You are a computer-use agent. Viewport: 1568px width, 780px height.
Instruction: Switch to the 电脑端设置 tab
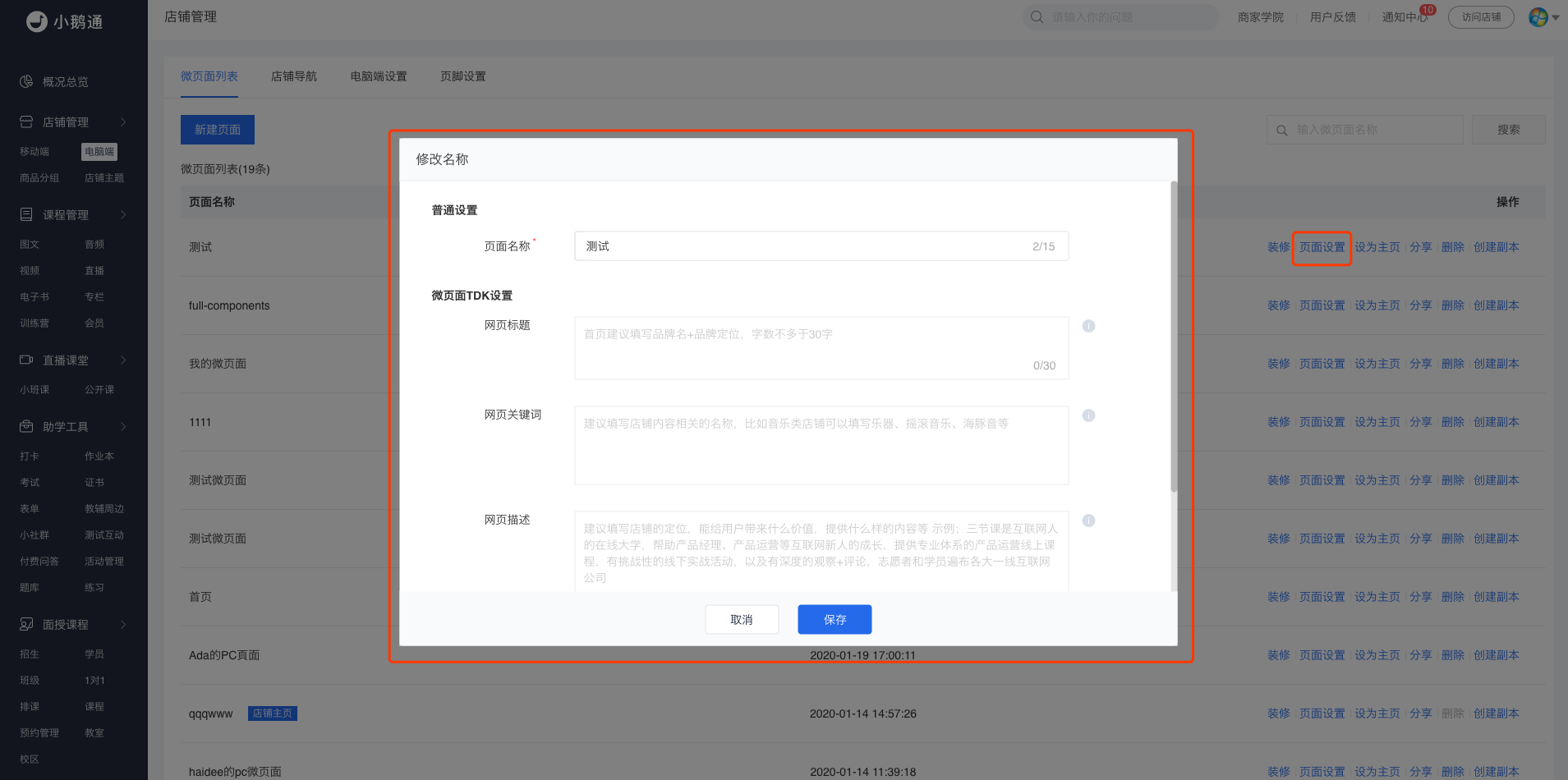click(x=379, y=76)
